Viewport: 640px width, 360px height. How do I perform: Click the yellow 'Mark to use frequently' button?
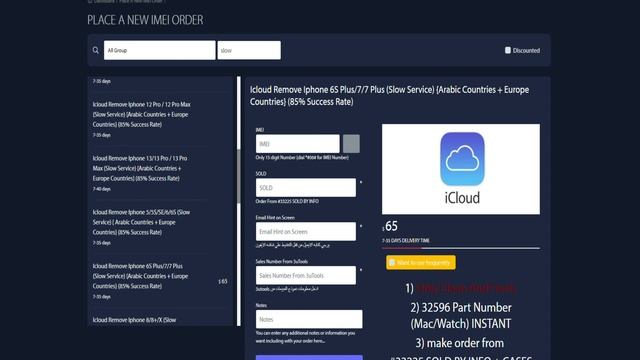coord(421,262)
